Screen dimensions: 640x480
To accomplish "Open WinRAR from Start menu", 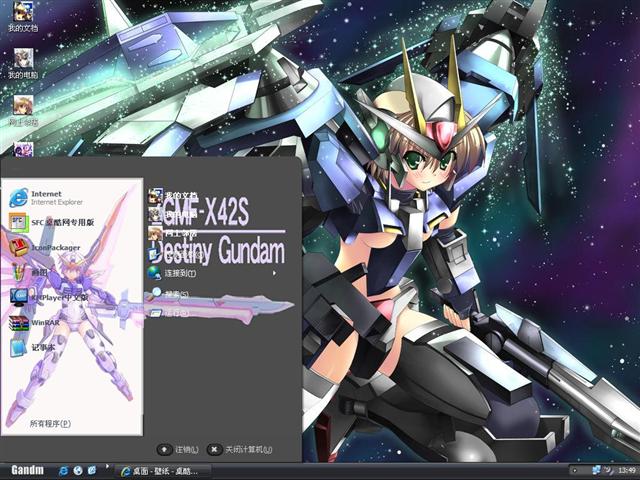I will [35, 322].
